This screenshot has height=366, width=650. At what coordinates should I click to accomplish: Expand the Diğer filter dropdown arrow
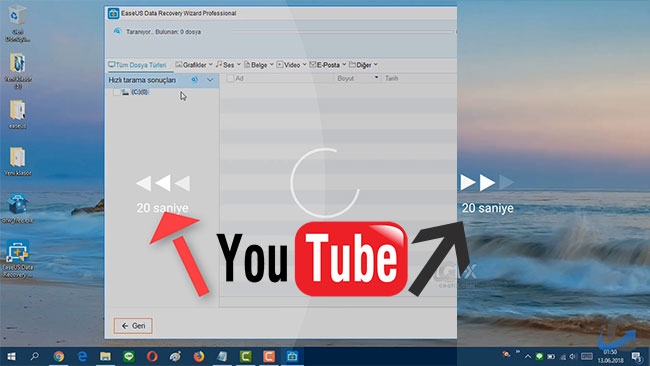tap(376, 65)
